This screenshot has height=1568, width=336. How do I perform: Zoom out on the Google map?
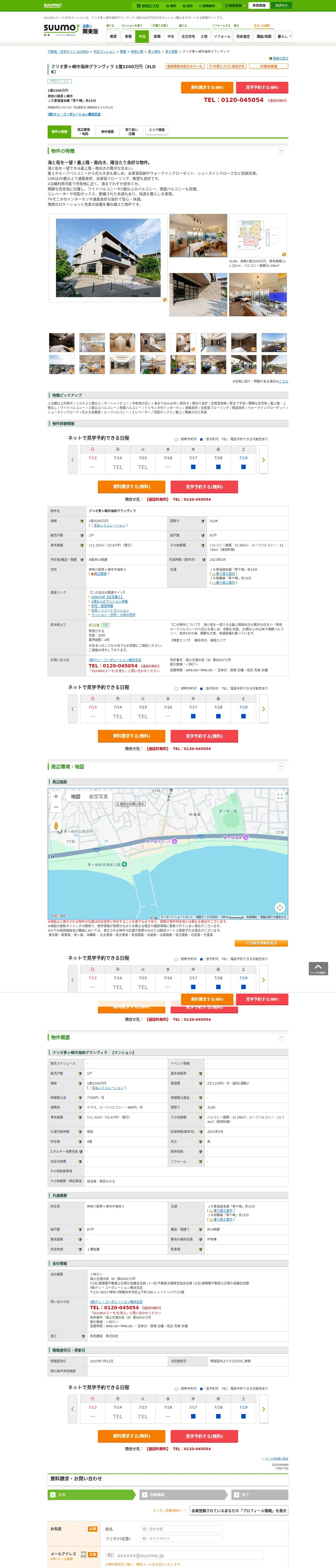[x=55, y=807]
